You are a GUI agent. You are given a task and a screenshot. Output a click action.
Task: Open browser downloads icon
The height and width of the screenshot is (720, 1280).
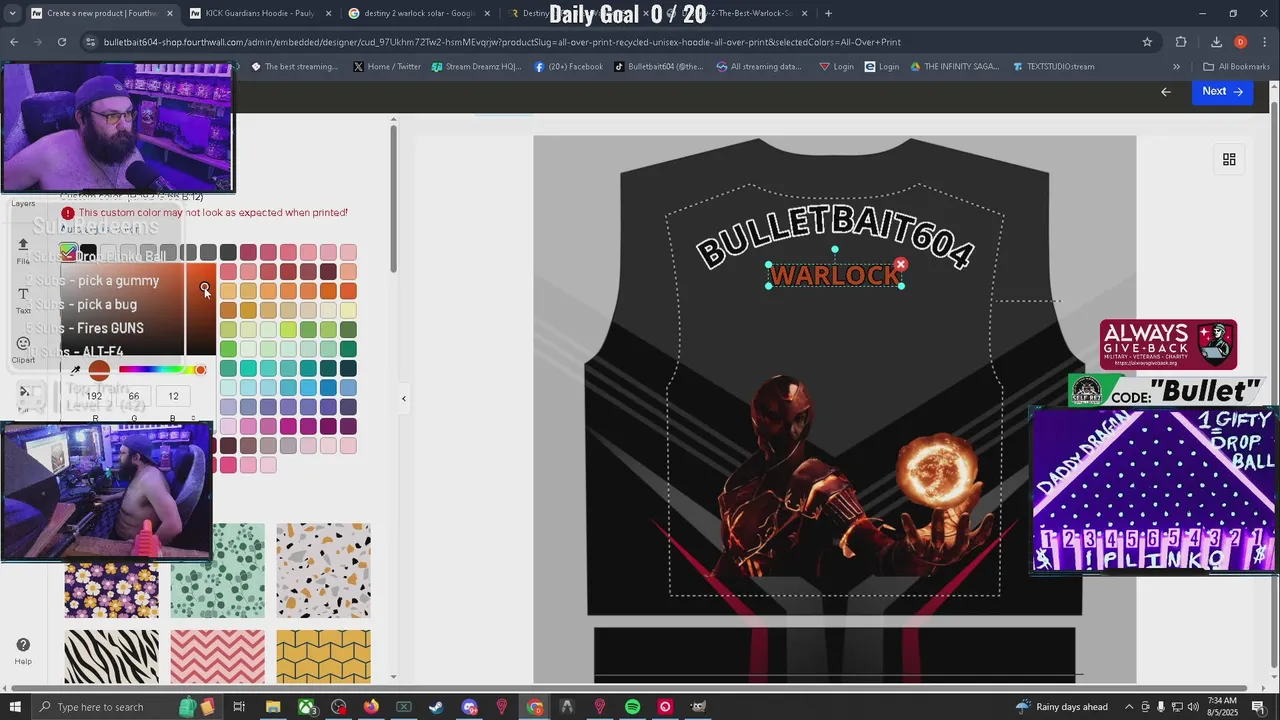tap(1216, 42)
